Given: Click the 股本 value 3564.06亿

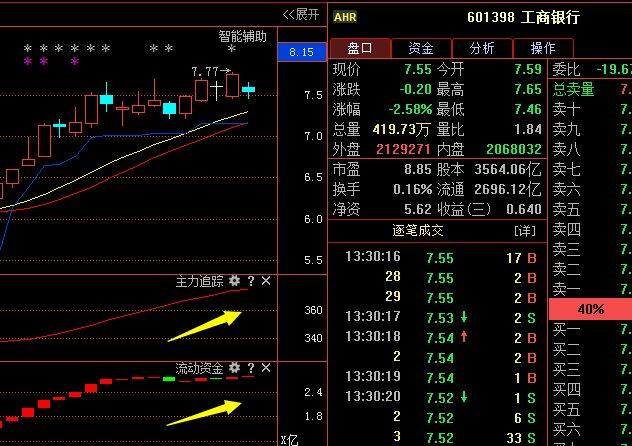Looking at the screenshot, I should point(508,169).
